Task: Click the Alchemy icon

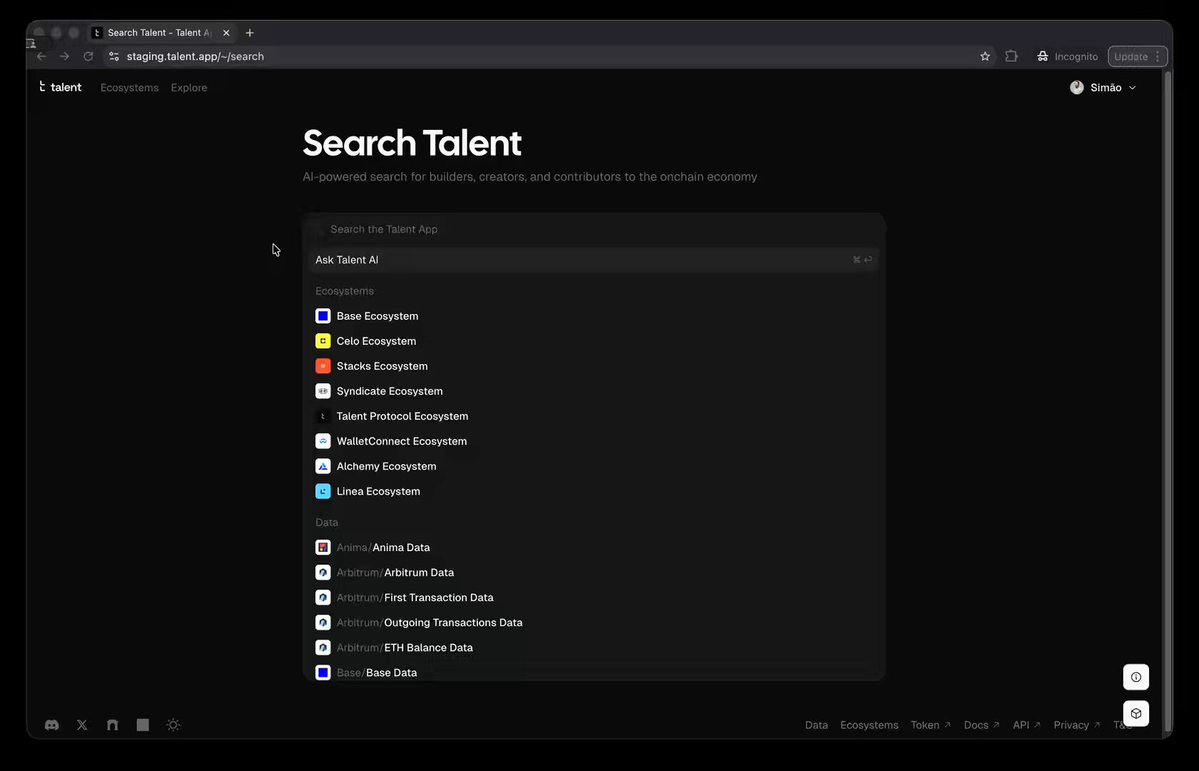Action: tap(323, 466)
